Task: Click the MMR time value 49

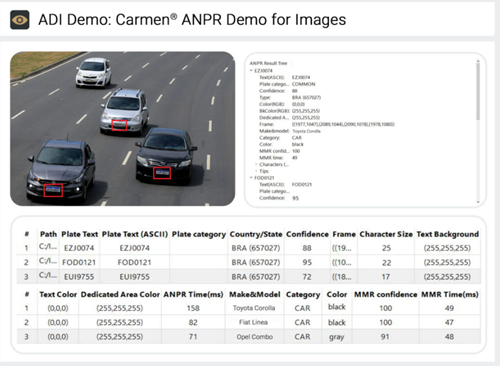Action: [449, 308]
